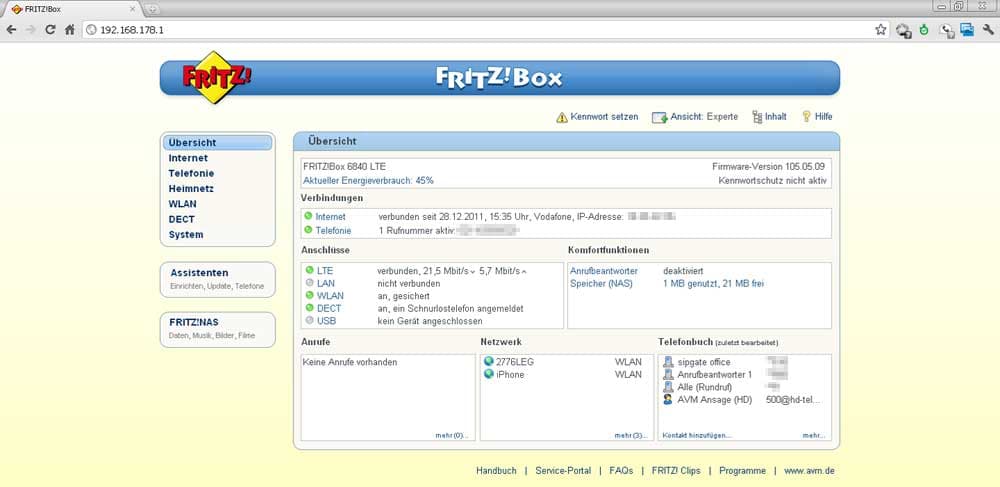Screen dimensions: 1000x487
Task: Click mehr link in Telefonbuch box
Action: pos(814,435)
